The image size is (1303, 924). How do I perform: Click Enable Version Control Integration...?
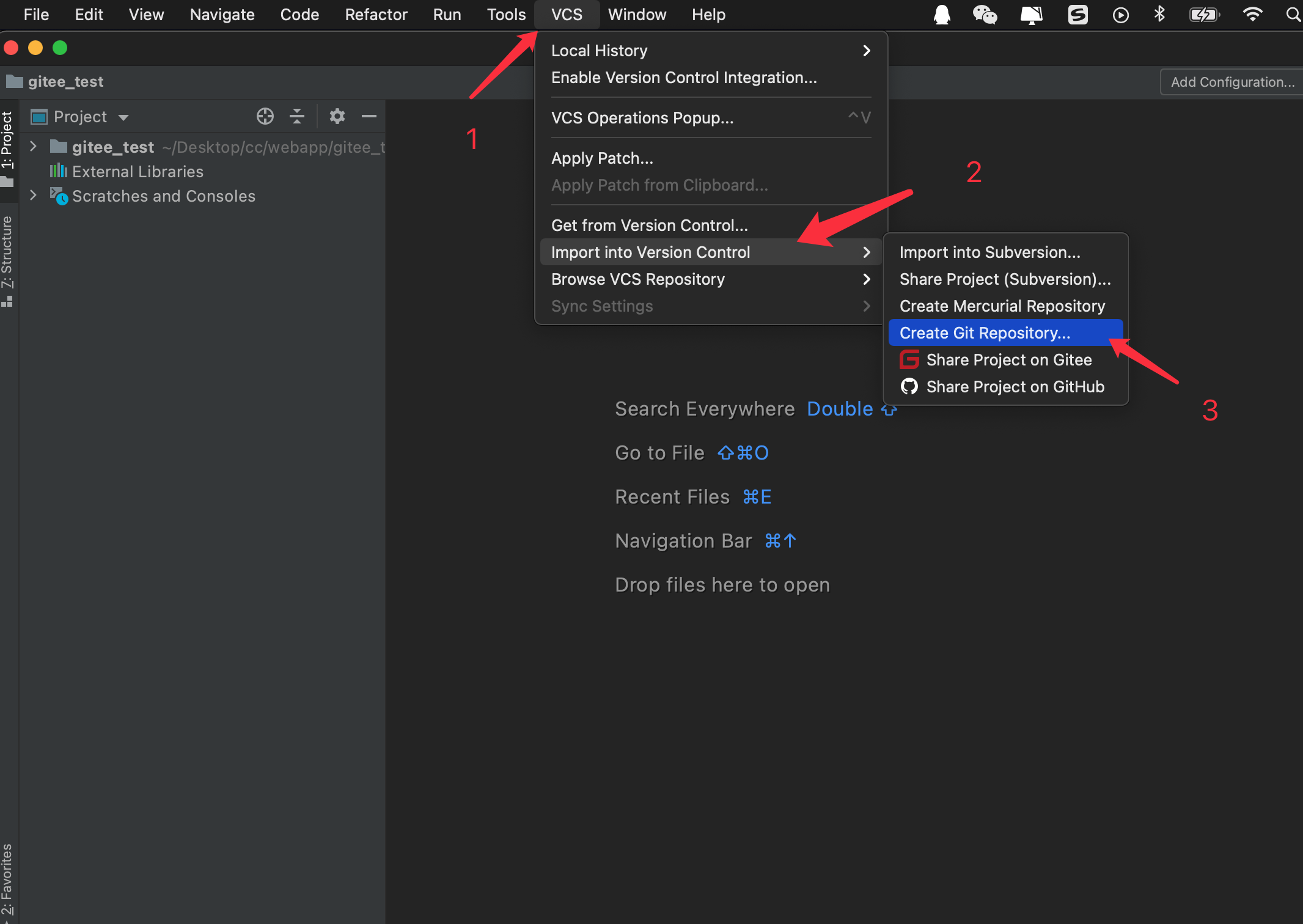pos(683,78)
